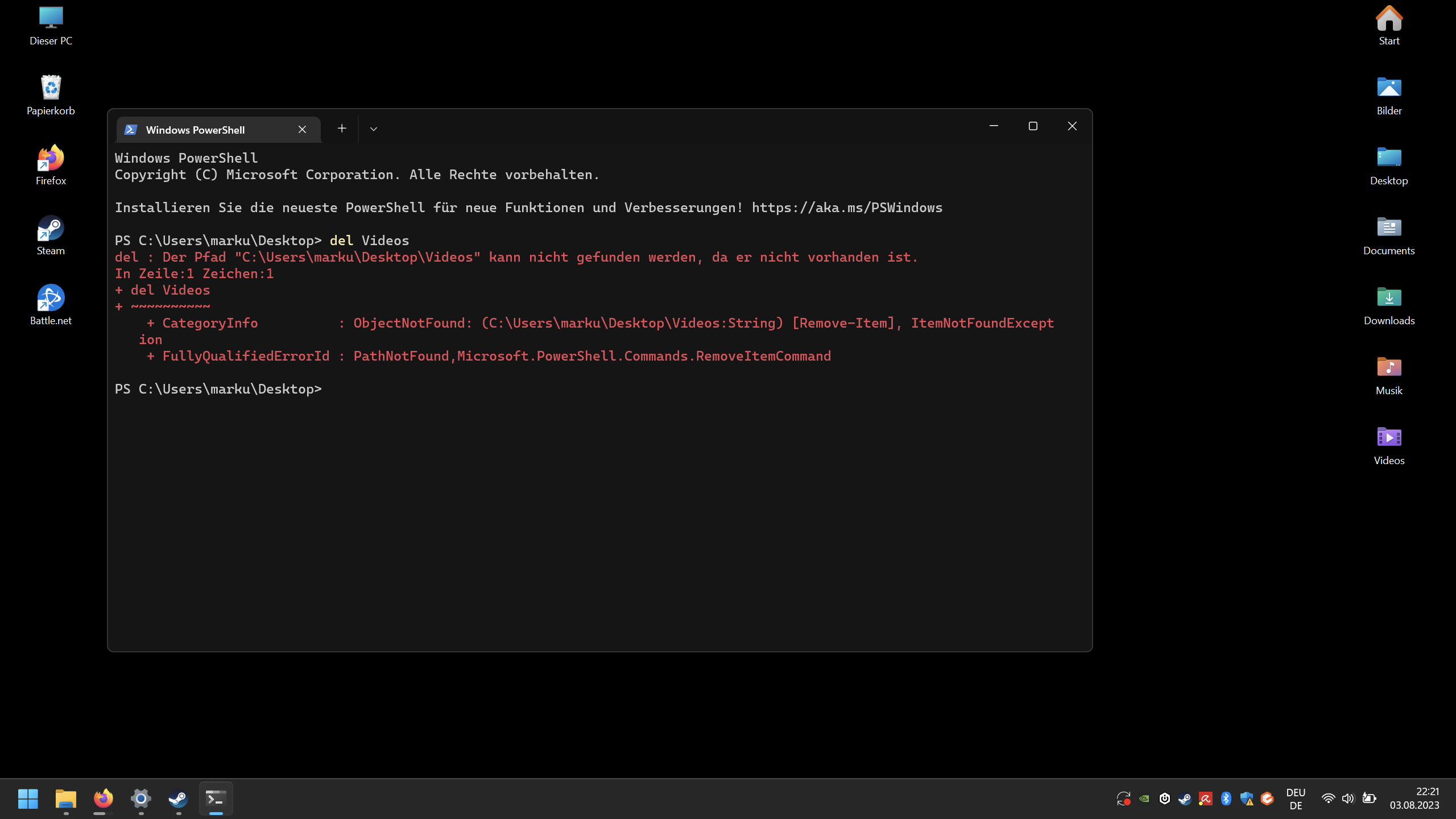
Task: Close the Windows PowerShell tab
Action: [302, 130]
